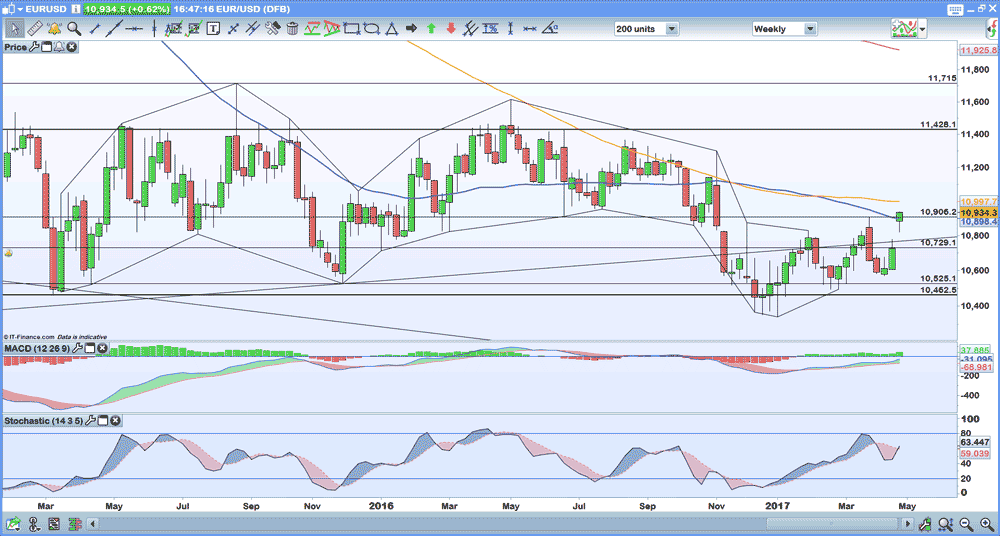Click the 11,715 price level label
This screenshot has width=1000, height=536.
(x=942, y=78)
